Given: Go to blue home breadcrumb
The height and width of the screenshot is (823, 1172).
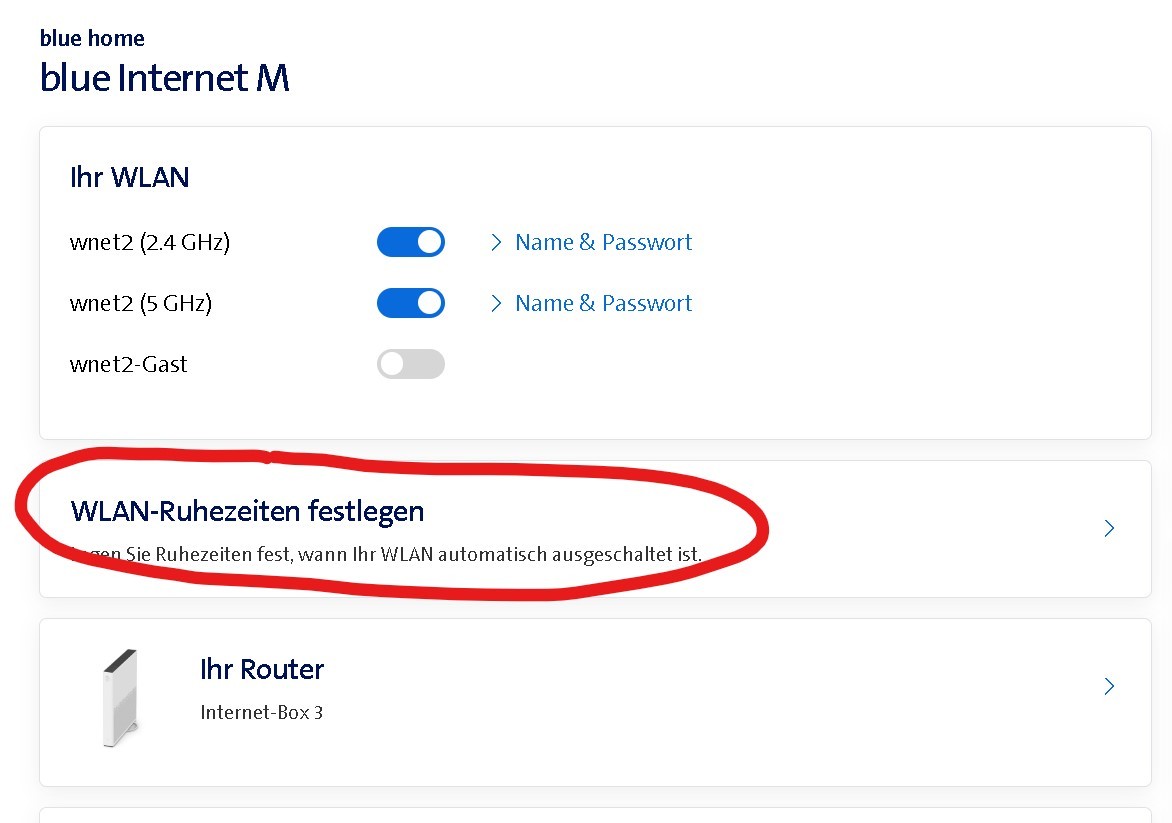Looking at the screenshot, I should point(92,38).
